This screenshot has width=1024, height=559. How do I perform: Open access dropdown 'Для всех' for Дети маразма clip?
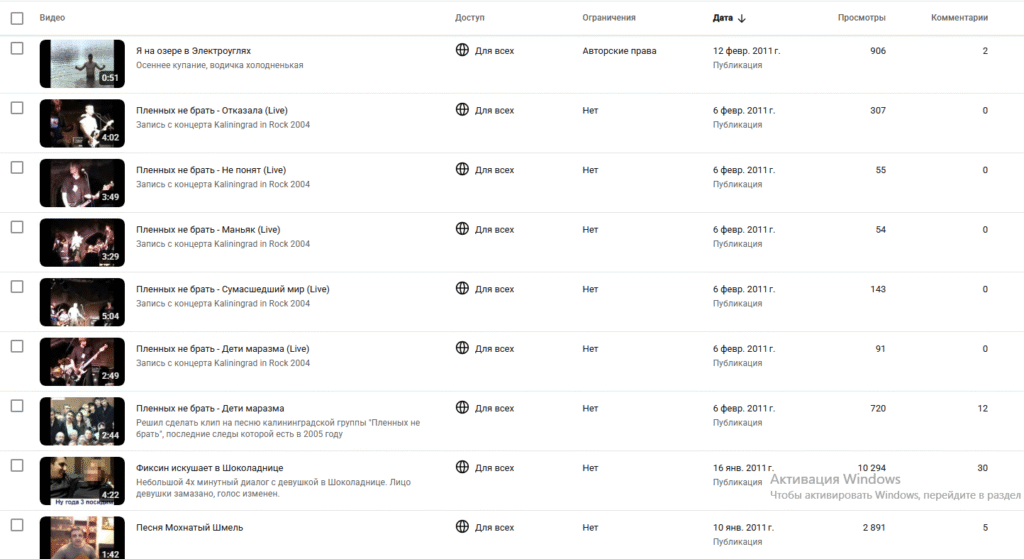[494, 408]
